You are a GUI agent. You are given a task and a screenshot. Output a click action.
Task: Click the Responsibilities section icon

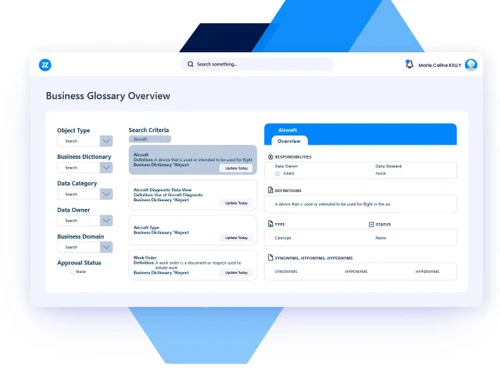pos(270,157)
